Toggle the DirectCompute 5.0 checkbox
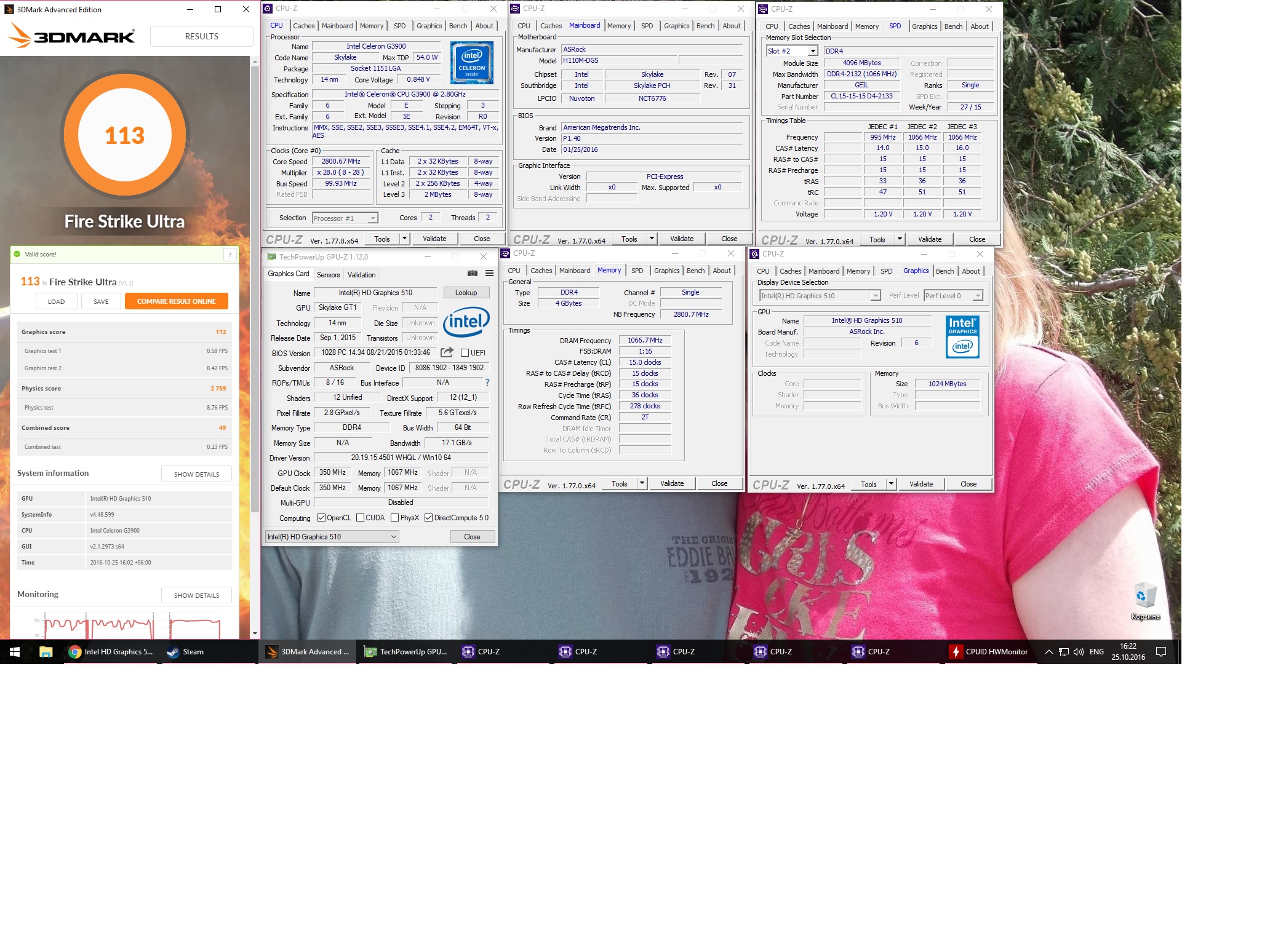1270x952 pixels. pos(428,518)
